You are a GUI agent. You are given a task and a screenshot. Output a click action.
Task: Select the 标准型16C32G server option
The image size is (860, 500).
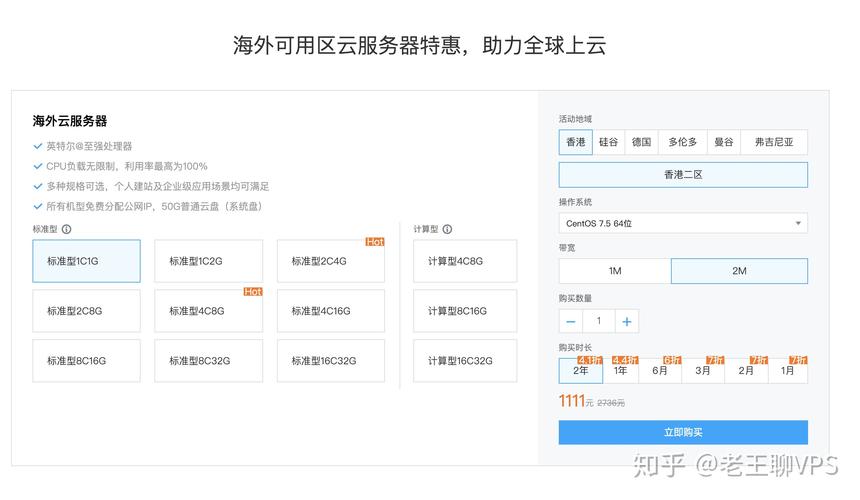click(x=331, y=361)
